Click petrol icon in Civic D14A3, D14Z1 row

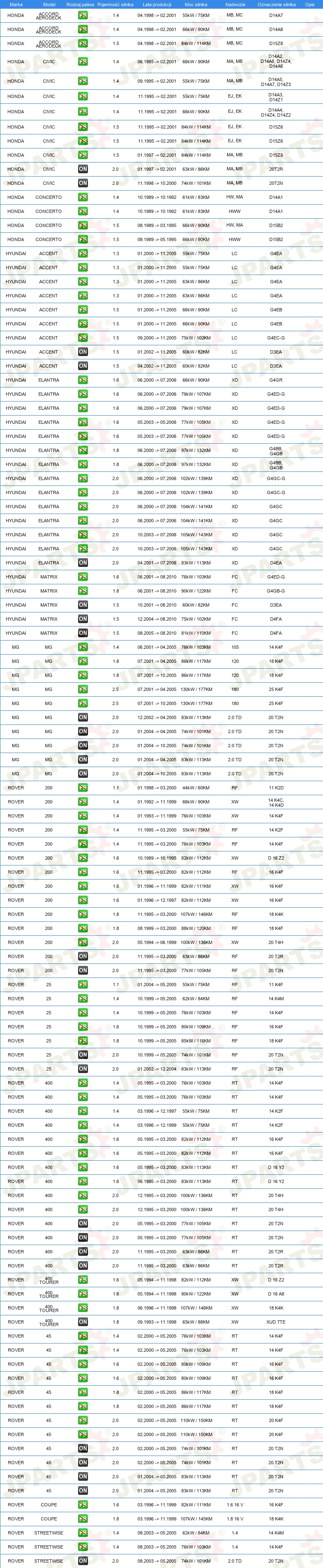point(83,96)
